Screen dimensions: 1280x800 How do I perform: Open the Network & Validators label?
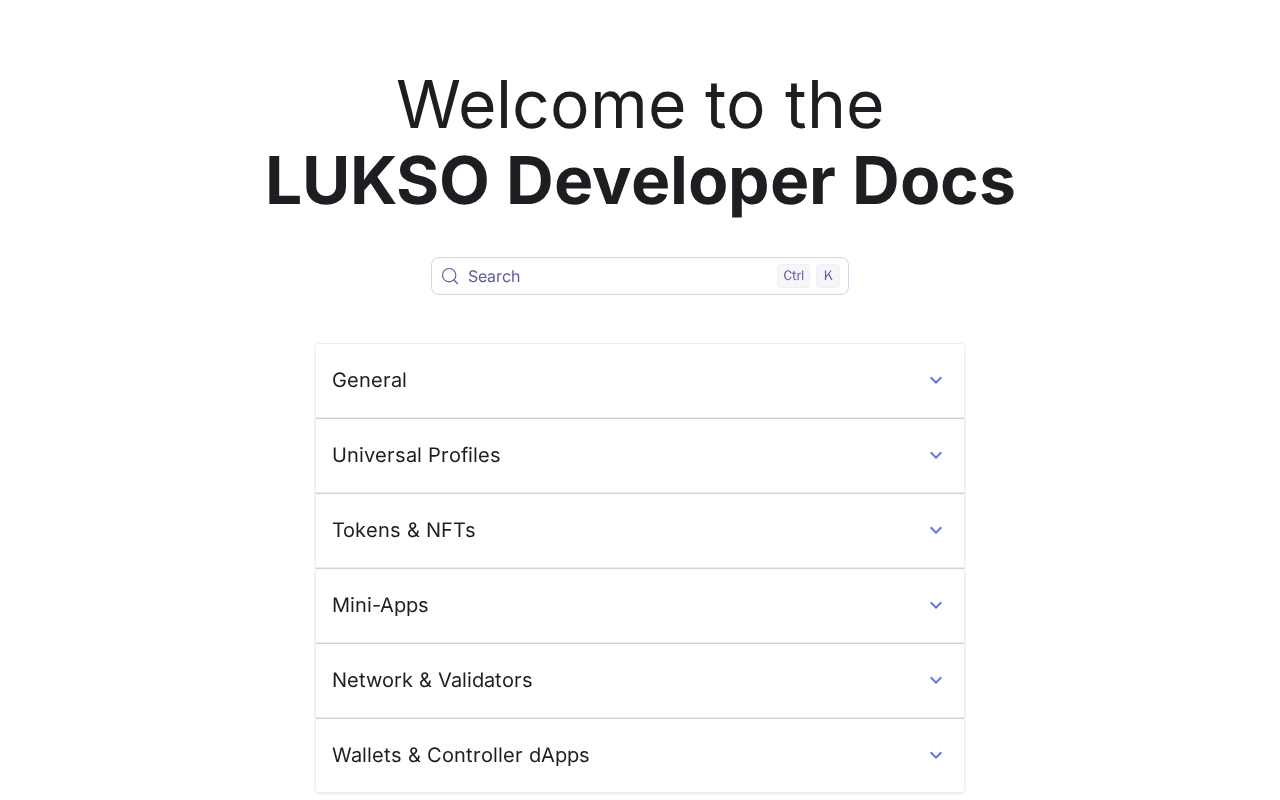click(x=432, y=680)
